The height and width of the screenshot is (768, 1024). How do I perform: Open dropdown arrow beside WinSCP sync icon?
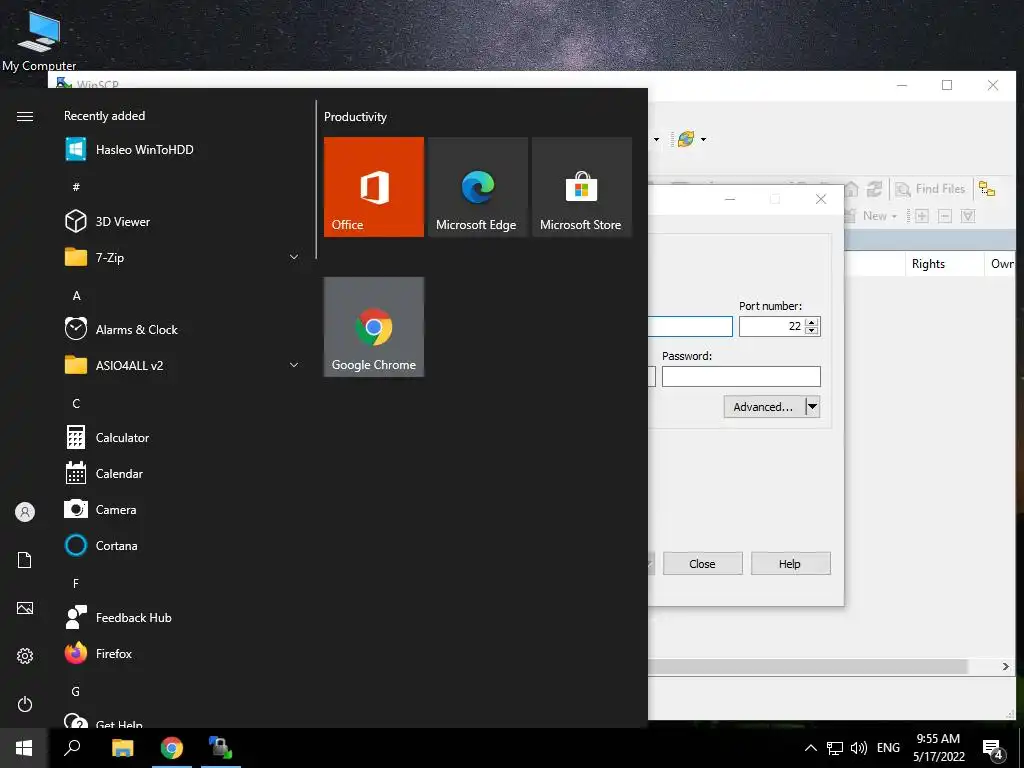[703, 139]
